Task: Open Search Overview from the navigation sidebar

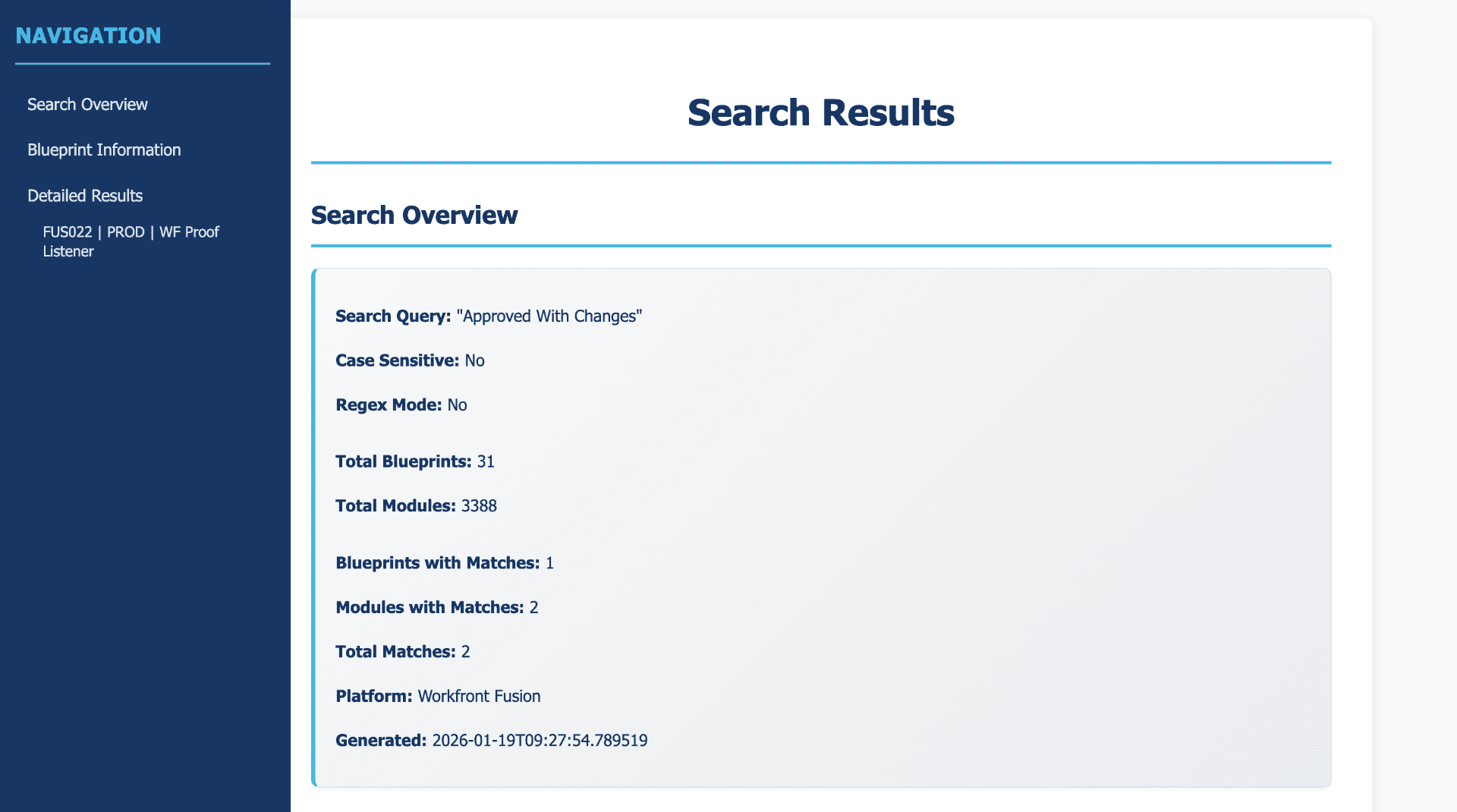Action: [87, 104]
